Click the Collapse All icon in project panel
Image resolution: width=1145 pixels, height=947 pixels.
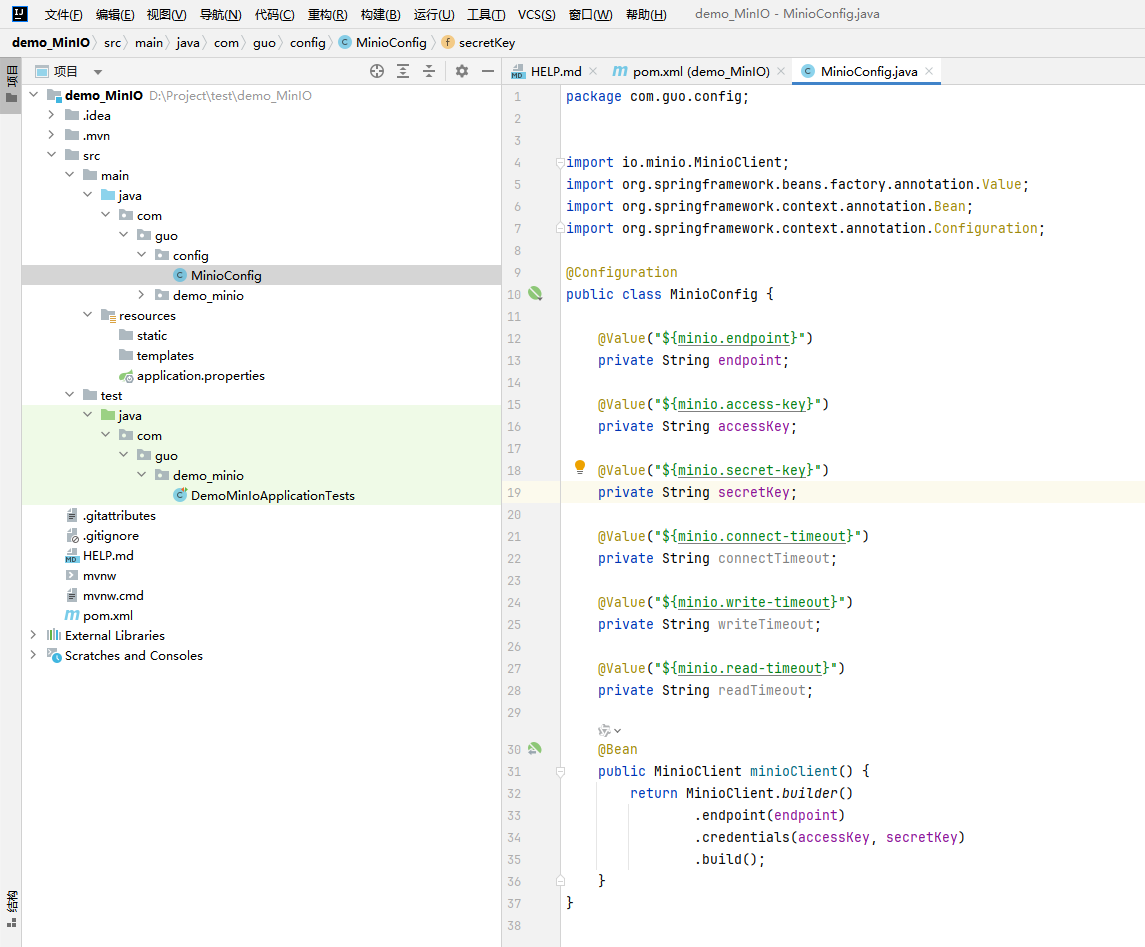[x=429, y=71]
